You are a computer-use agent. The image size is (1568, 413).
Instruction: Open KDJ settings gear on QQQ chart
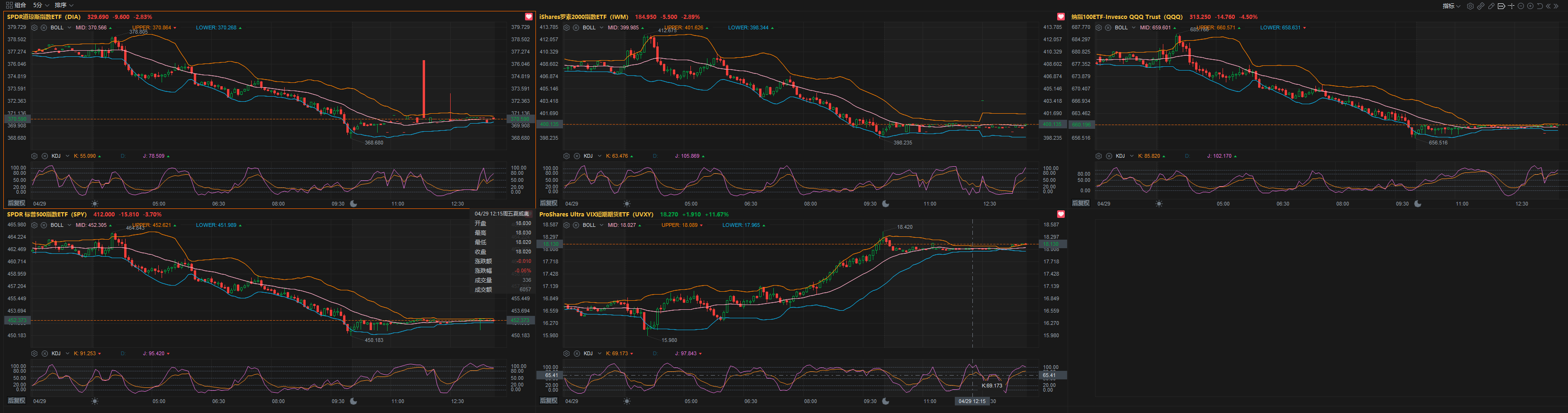click(1099, 156)
